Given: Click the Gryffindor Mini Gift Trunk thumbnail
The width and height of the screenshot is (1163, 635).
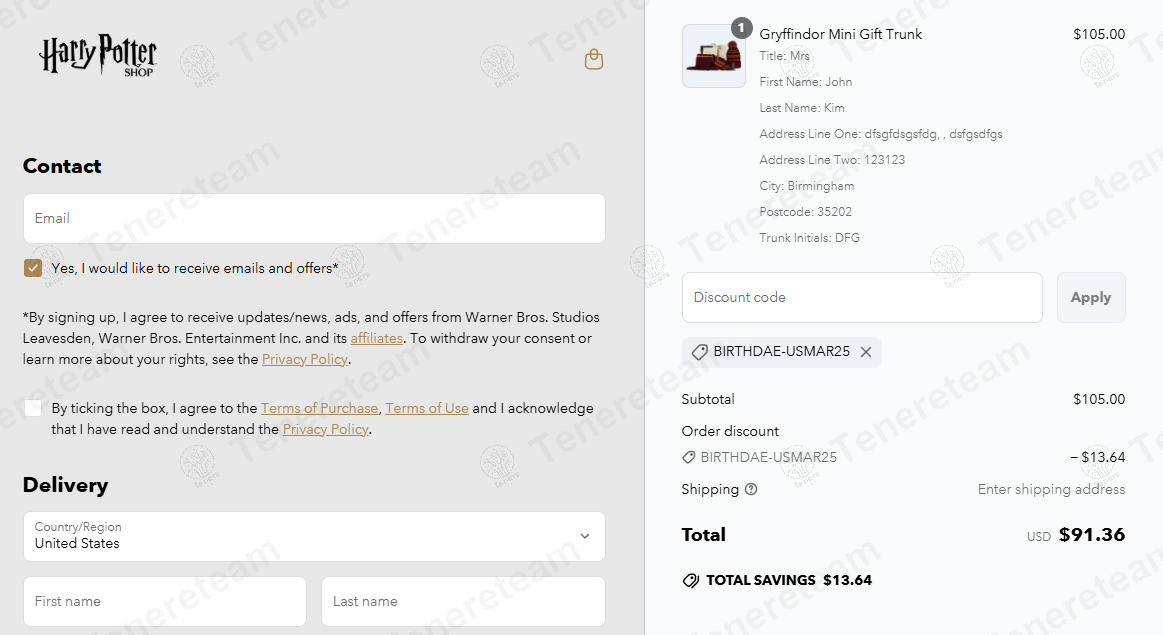Looking at the screenshot, I should click(x=714, y=56).
